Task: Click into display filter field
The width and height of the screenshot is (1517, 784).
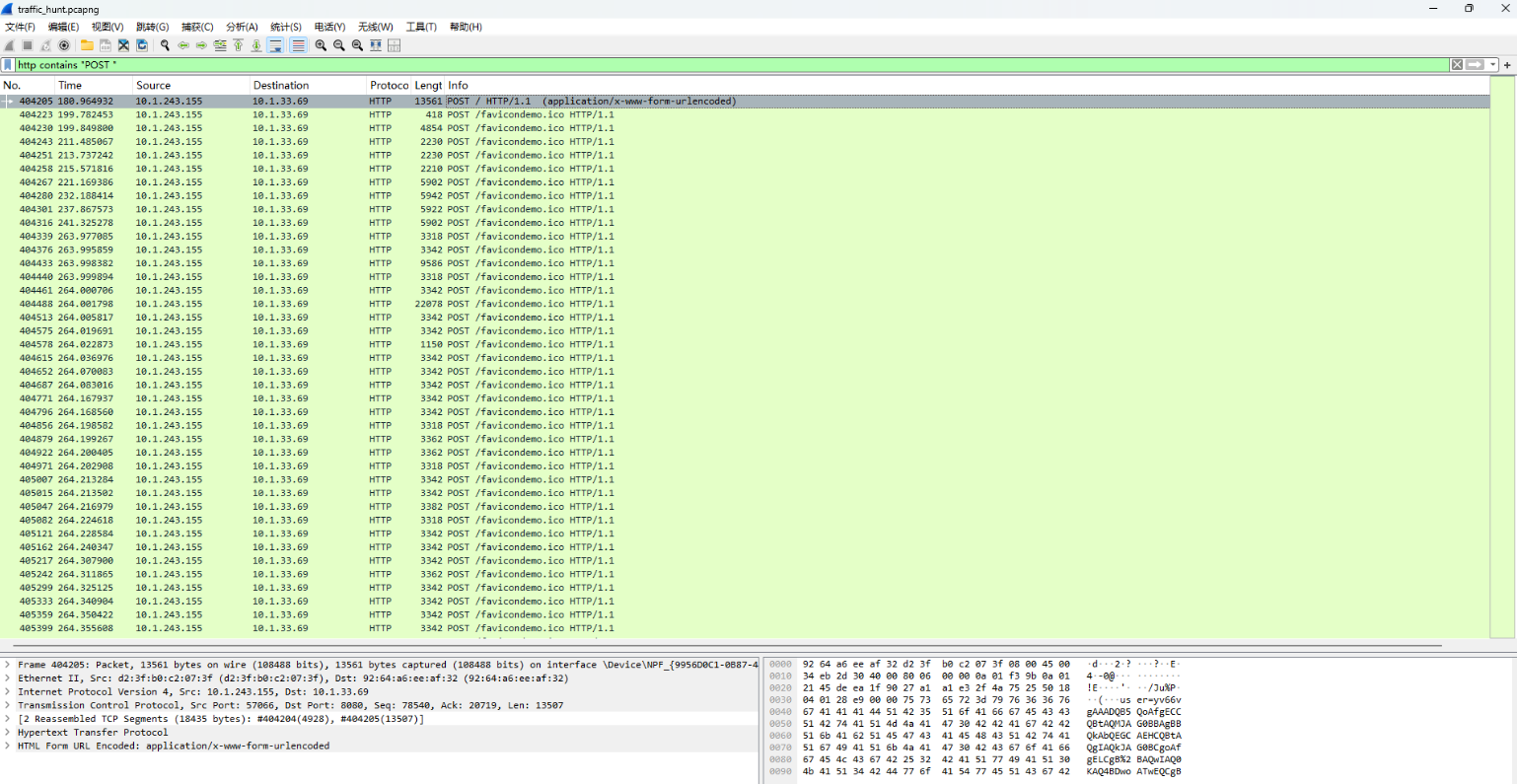Action: coord(730,65)
